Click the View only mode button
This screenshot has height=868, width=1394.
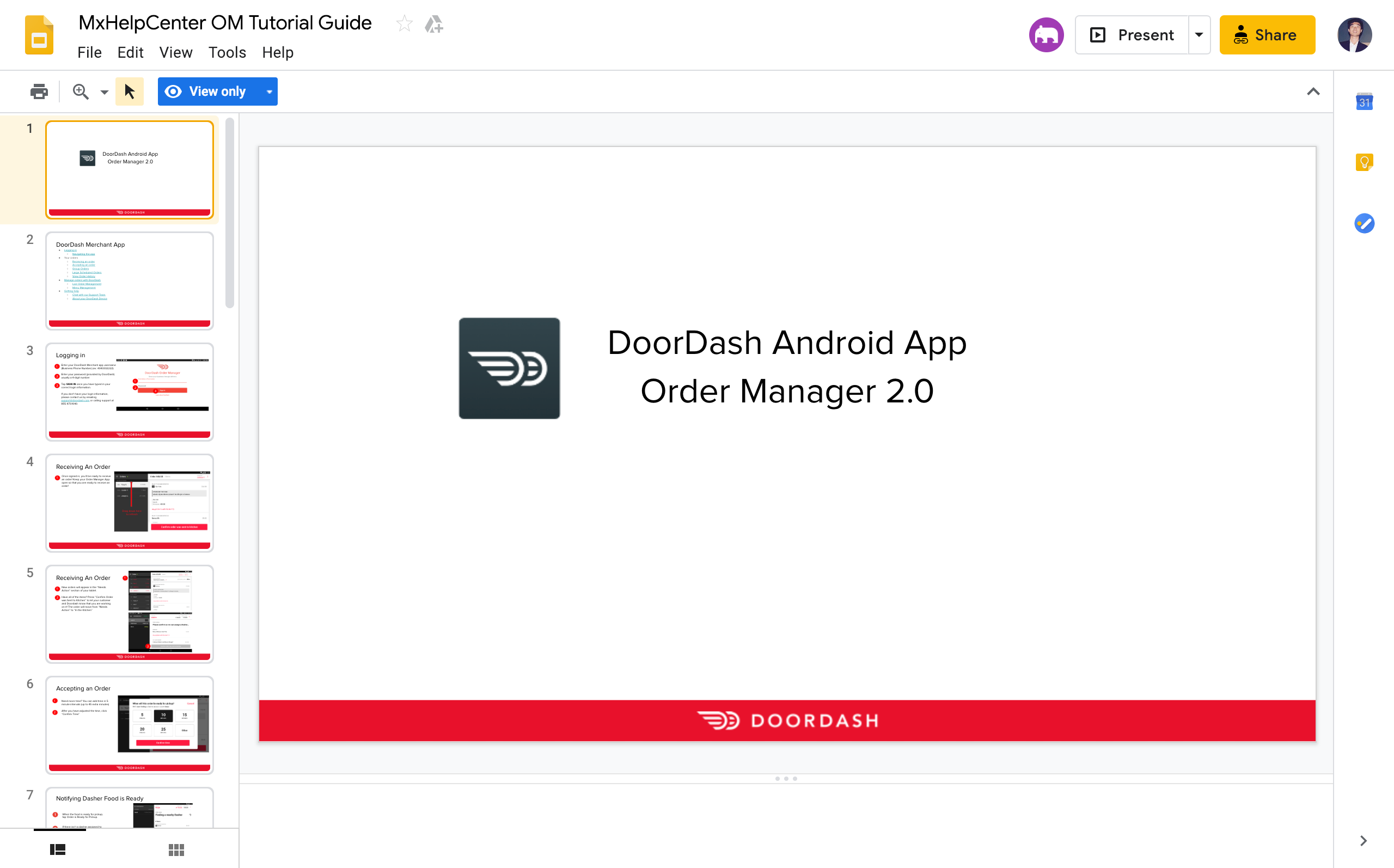pos(210,91)
